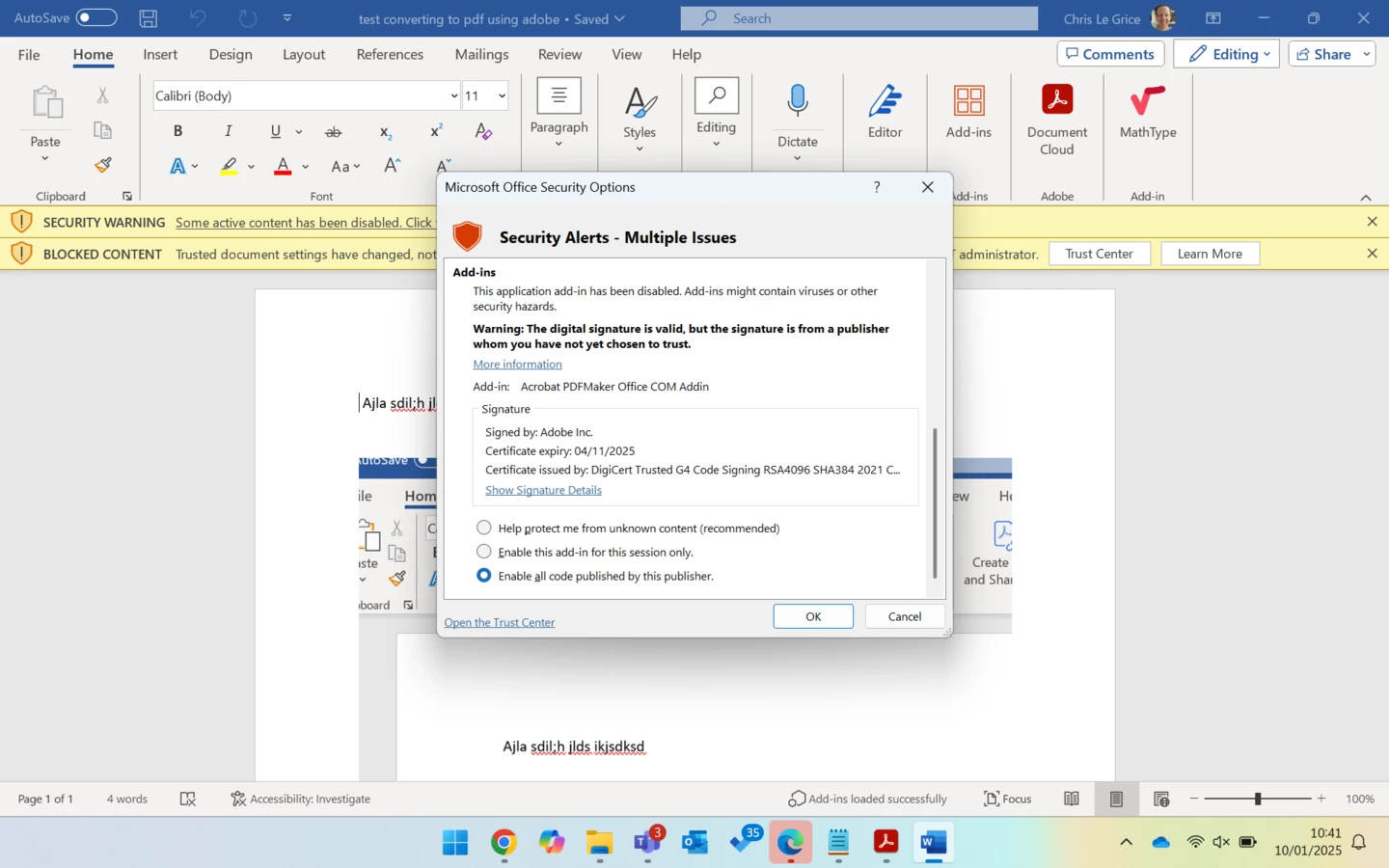
Task: Open File Explorer from taskbar
Action: pos(599,843)
